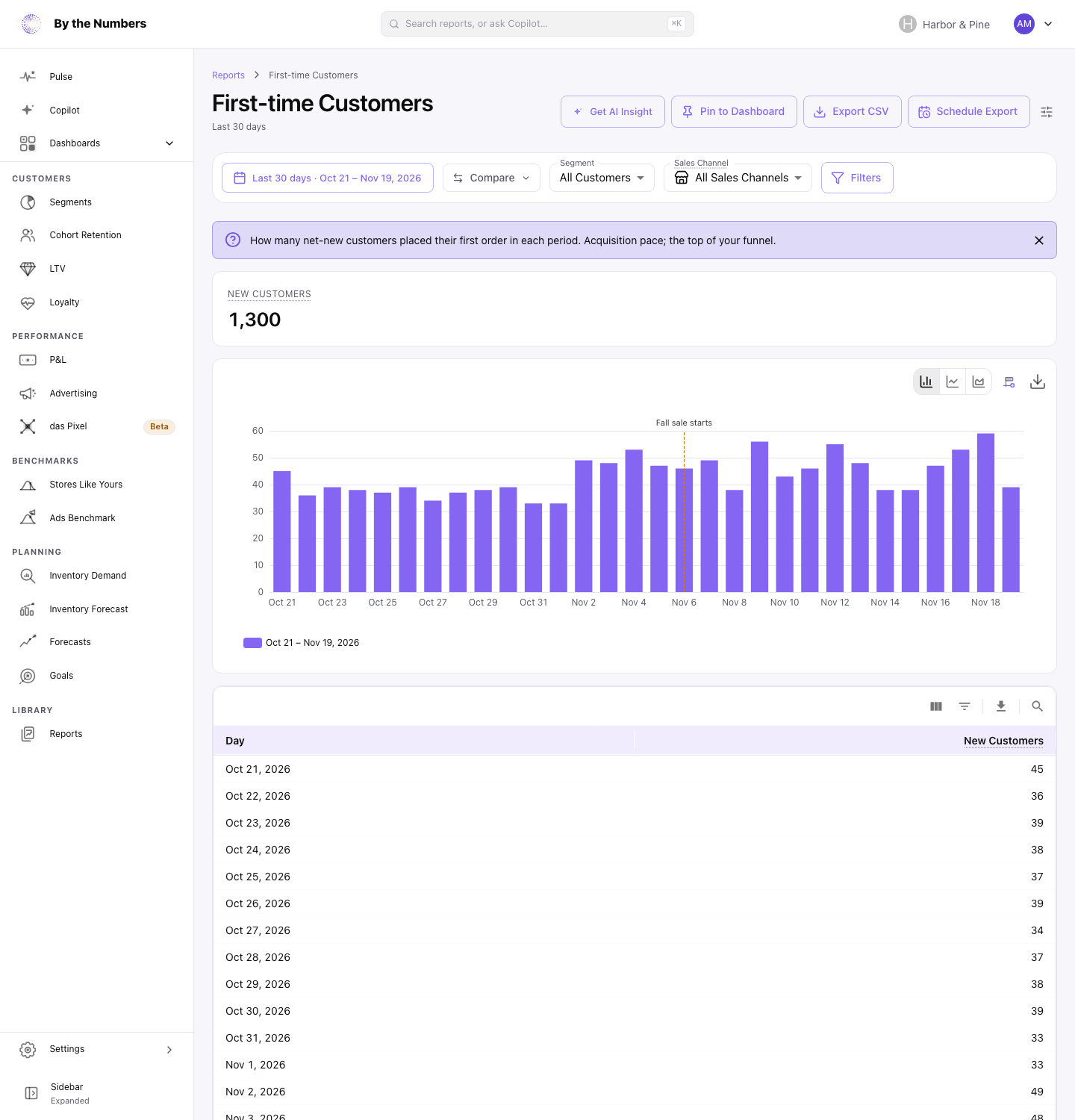Click Get AI Insight button
The image size is (1075, 1120).
coord(613,112)
